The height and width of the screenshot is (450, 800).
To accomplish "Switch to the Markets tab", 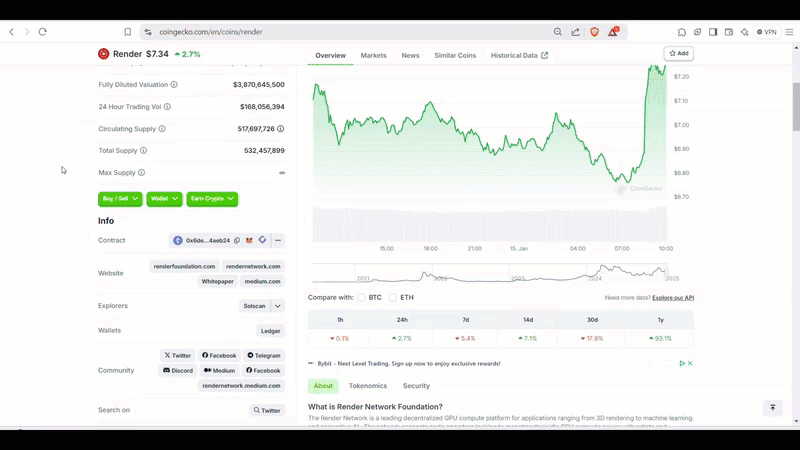I will [373, 55].
